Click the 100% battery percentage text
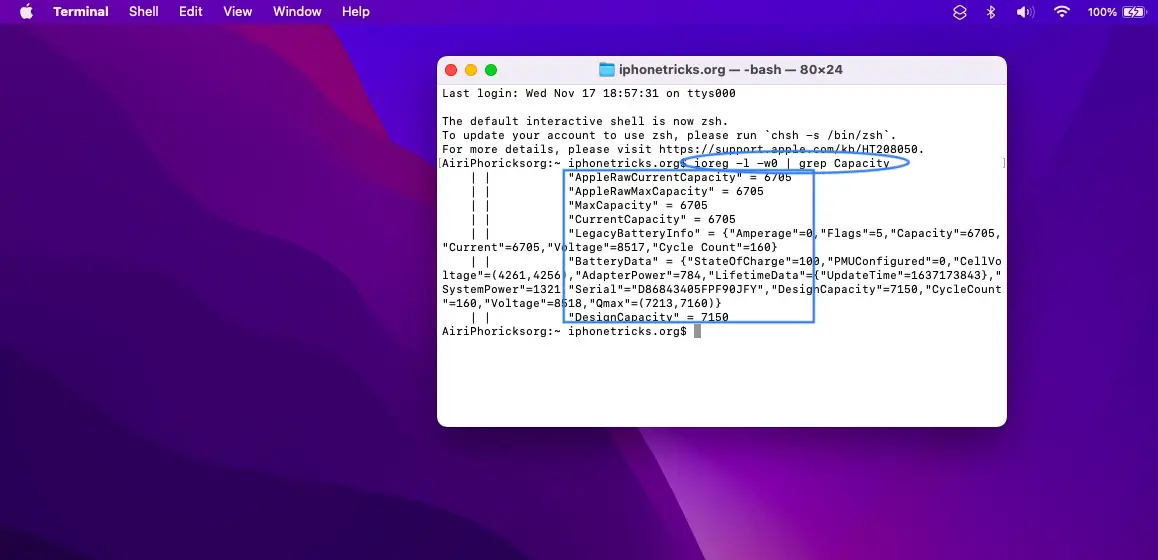 1102,12
